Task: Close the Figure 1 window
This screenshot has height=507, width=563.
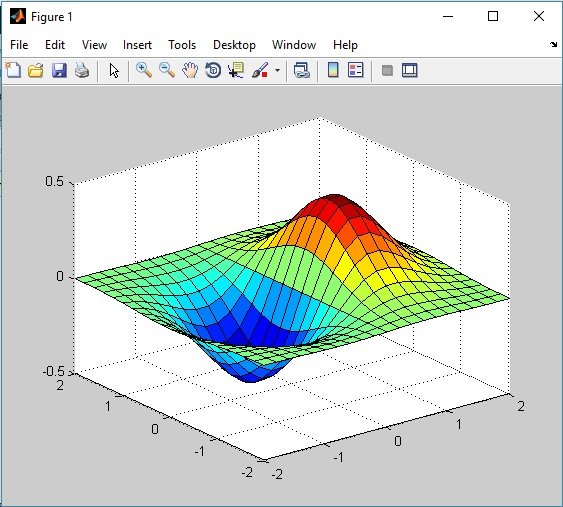Action: point(539,17)
